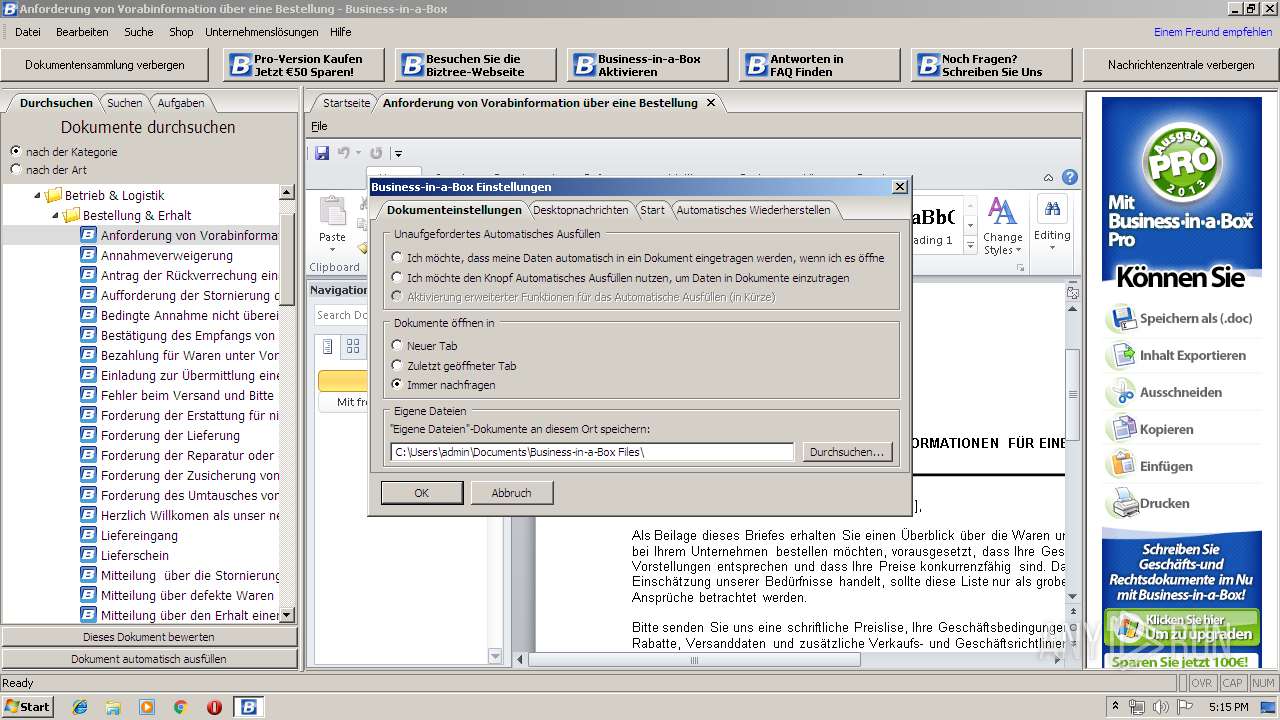Save document via quick access floppy icon
This screenshot has width=1280, height=720.
click(x=322, y=153)
